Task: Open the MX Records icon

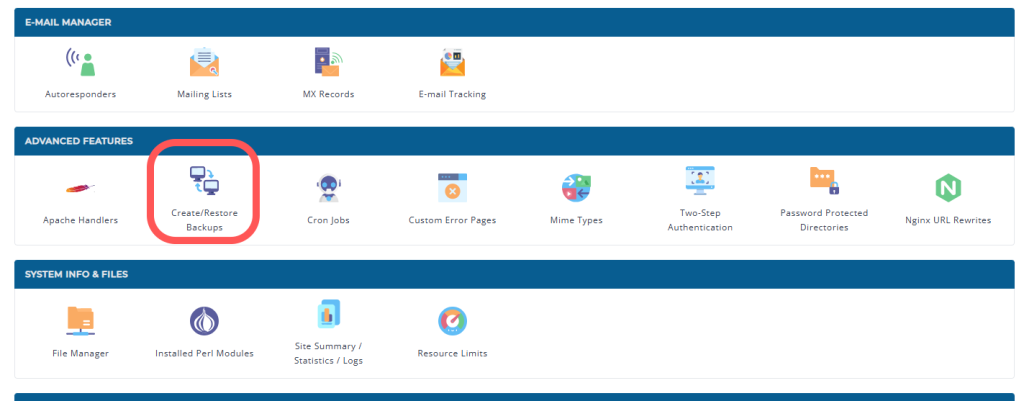Action: [328, 63]
